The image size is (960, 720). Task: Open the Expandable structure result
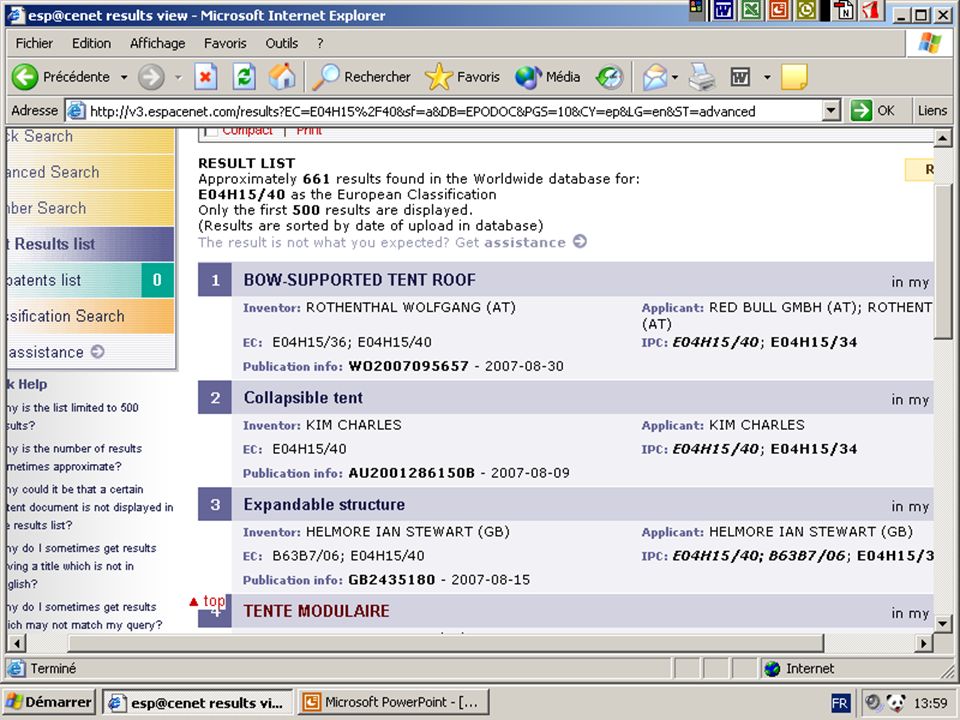[x=324, y=504]
